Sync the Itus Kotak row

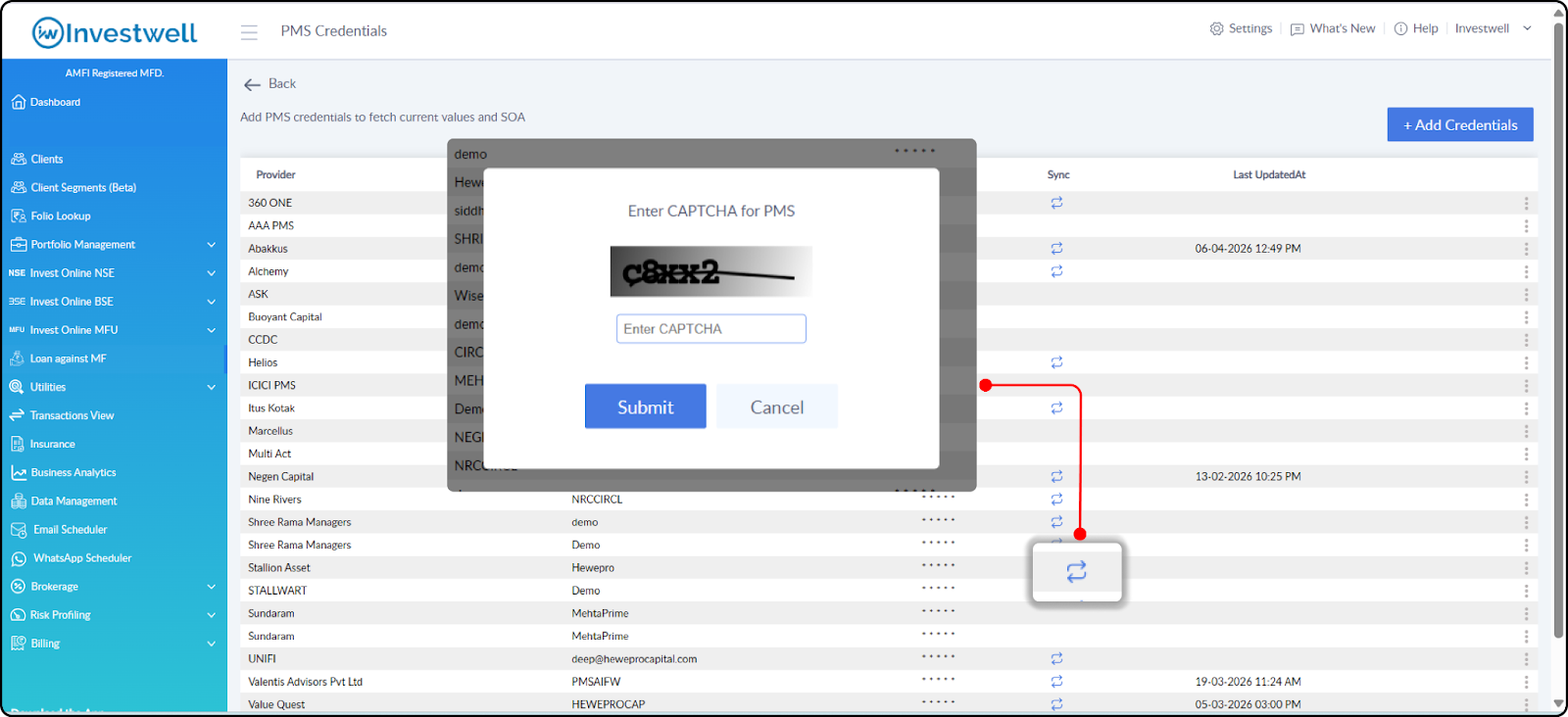[x=1056, y=408]
